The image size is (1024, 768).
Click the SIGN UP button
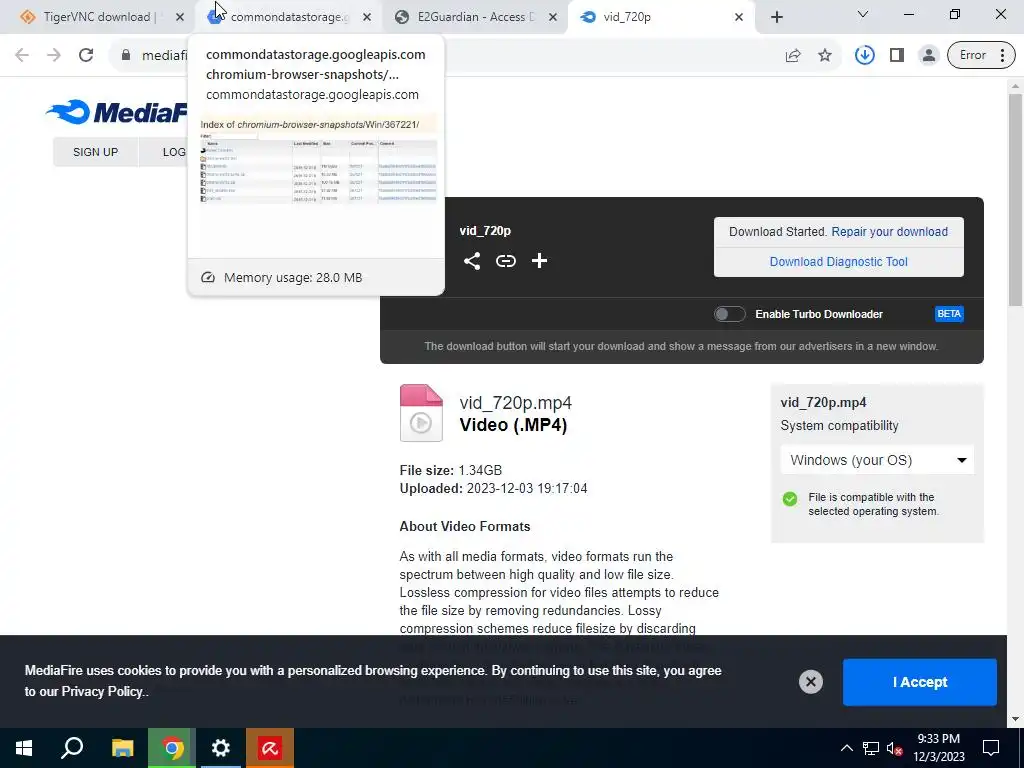coord(95,152)
